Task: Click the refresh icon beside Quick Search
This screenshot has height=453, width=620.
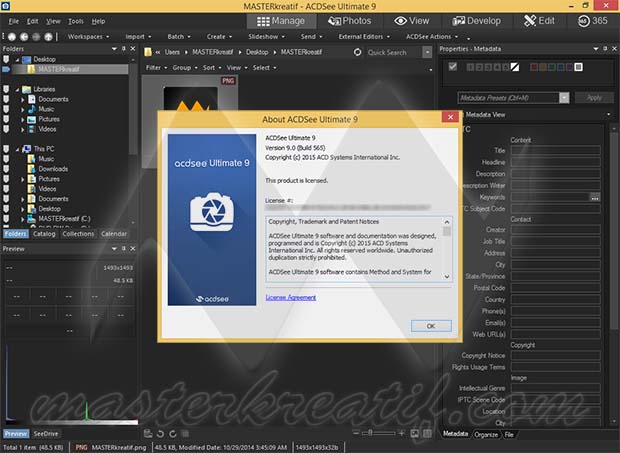Action: (357, 52)
